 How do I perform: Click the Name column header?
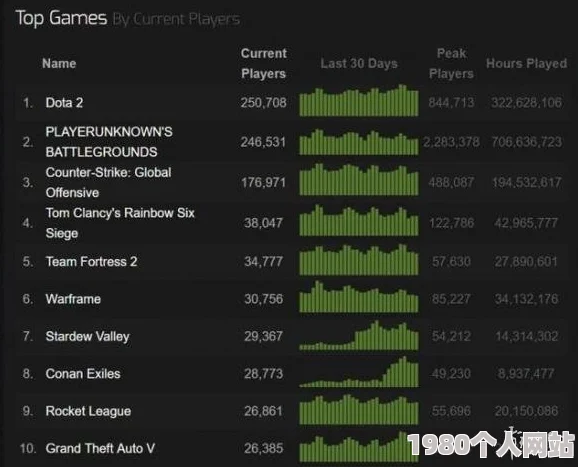pyautogui.click(x=59, y=63)
